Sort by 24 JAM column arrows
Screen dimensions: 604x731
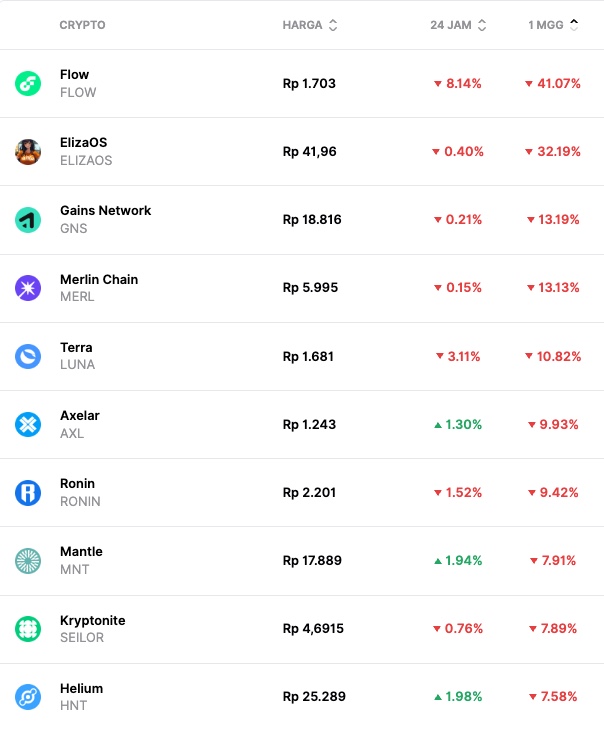[482, 25]
